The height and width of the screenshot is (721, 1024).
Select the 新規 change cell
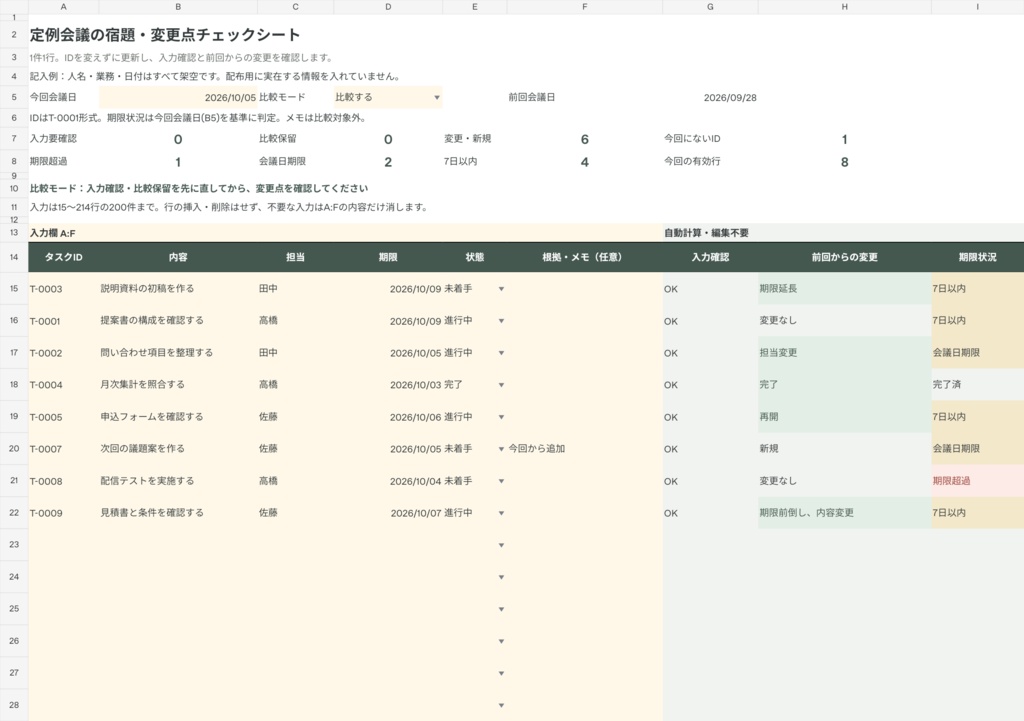click(x=844, y=449)
